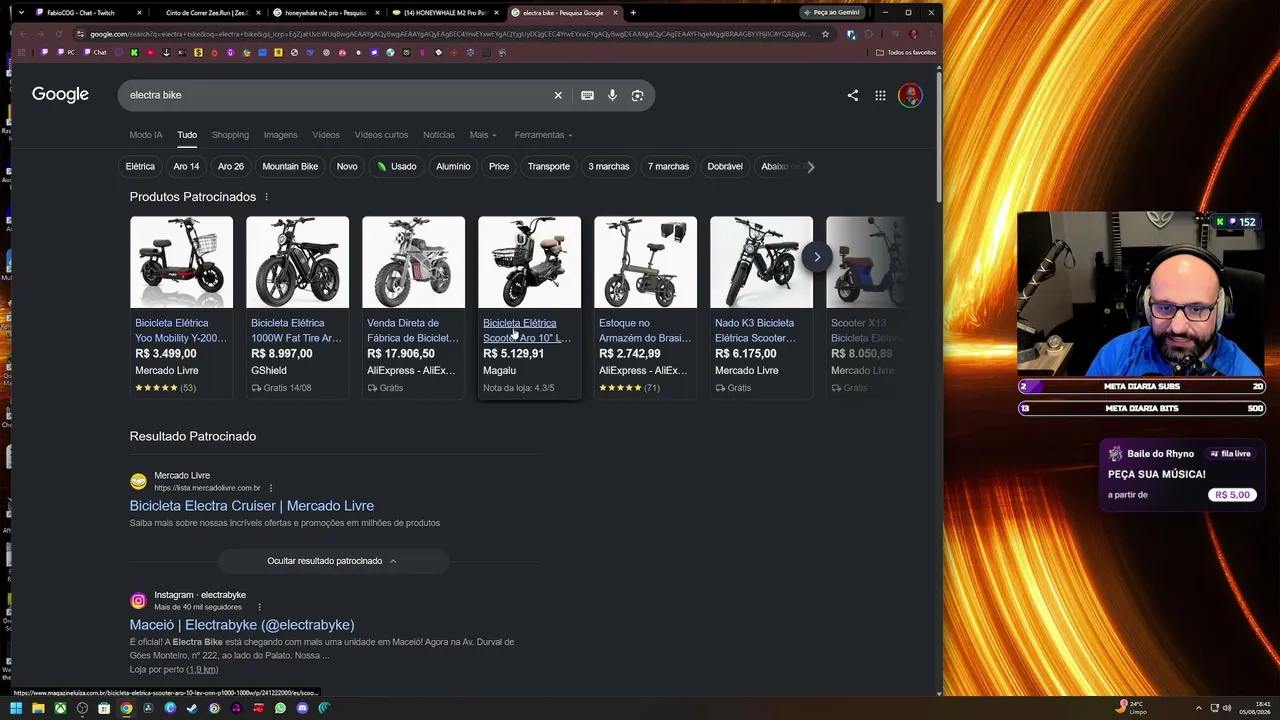
Task: Start a voice search with the microphone
Action: [612, 95]
